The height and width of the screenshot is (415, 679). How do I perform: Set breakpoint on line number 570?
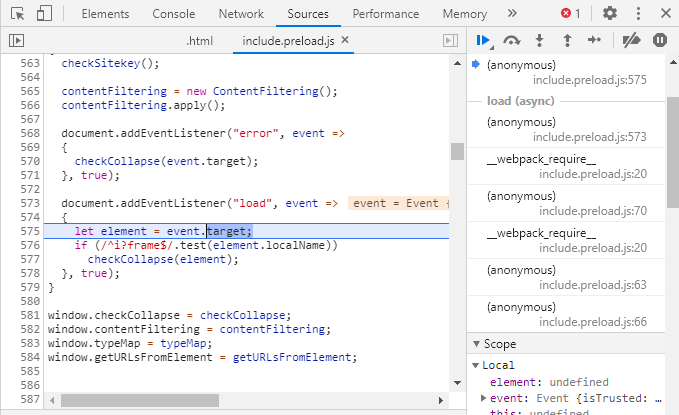click(30, 161)
